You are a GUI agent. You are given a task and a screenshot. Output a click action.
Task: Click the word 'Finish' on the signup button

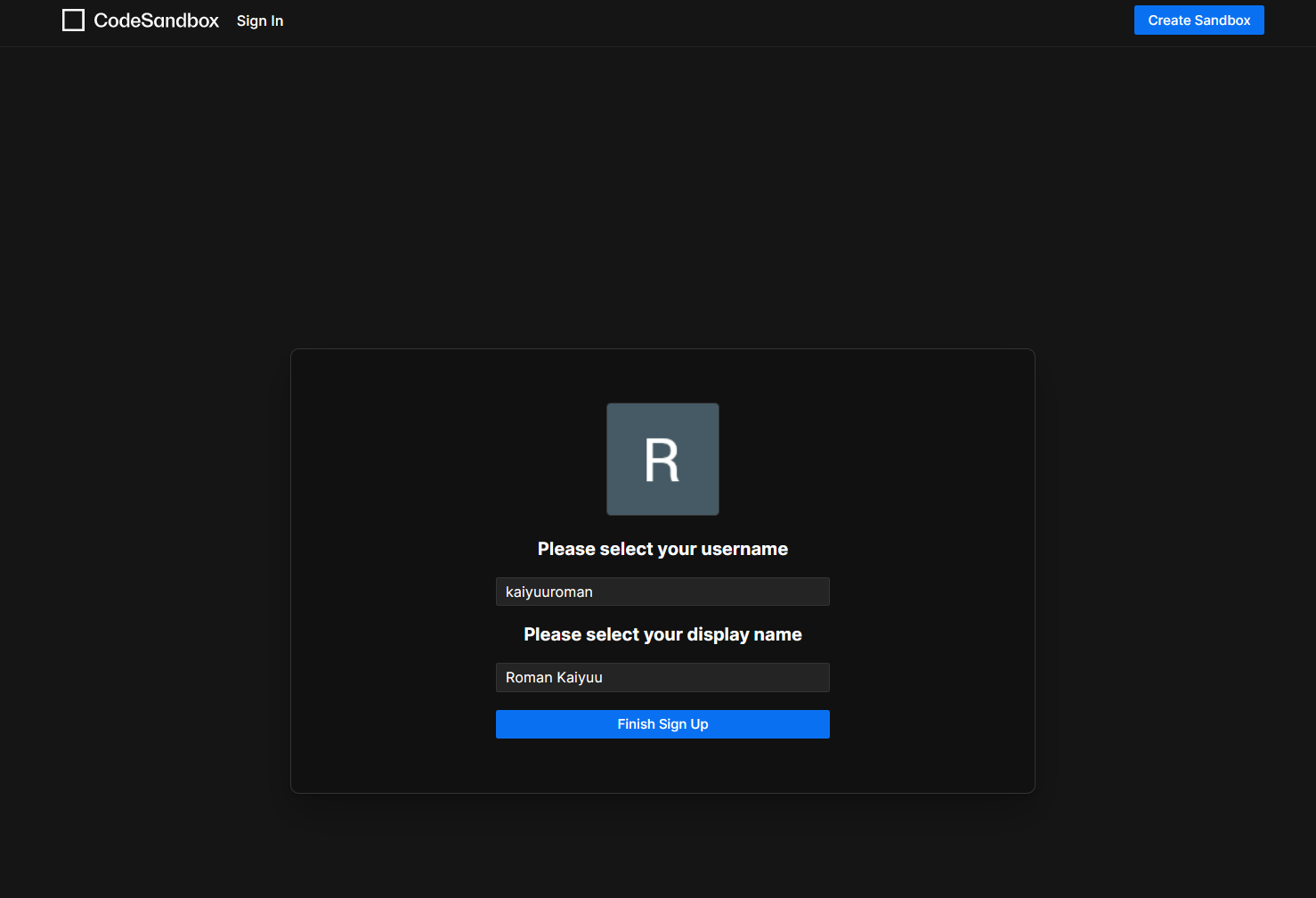636,724
